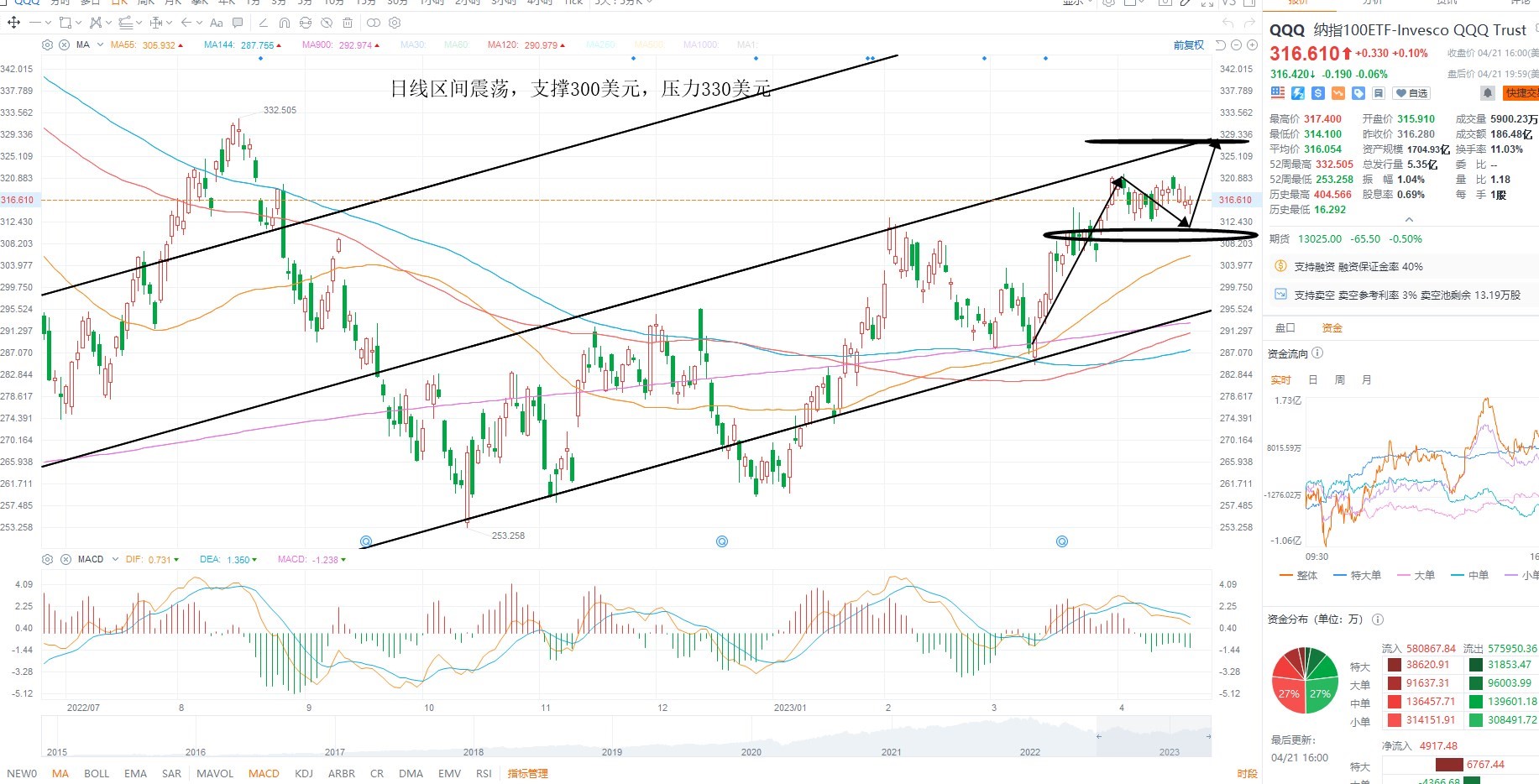
Task: Switch to the BOLL indicator tab
Action: 97,774
